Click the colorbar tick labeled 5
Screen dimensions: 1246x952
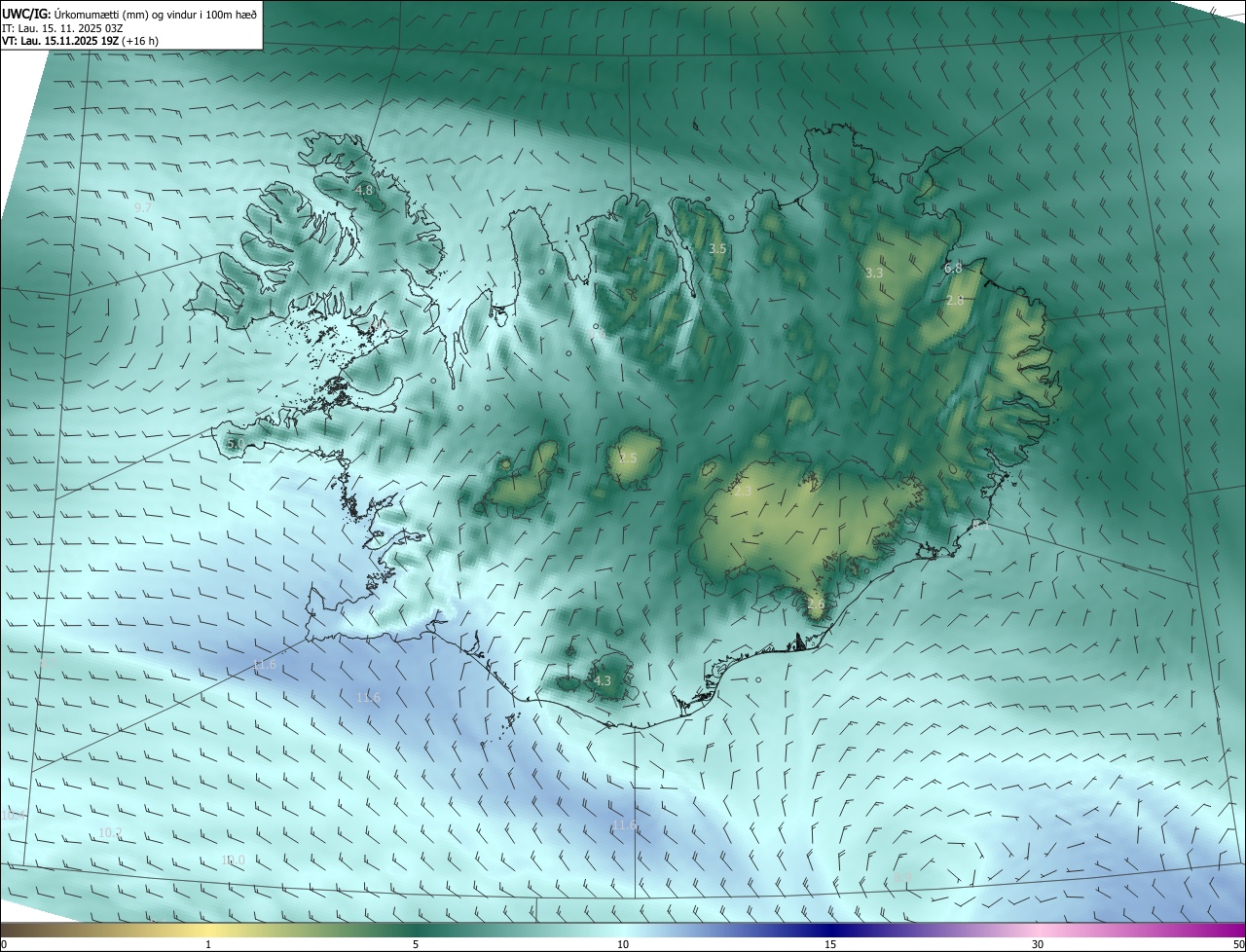pyautogui.click(x=416, y=945)
